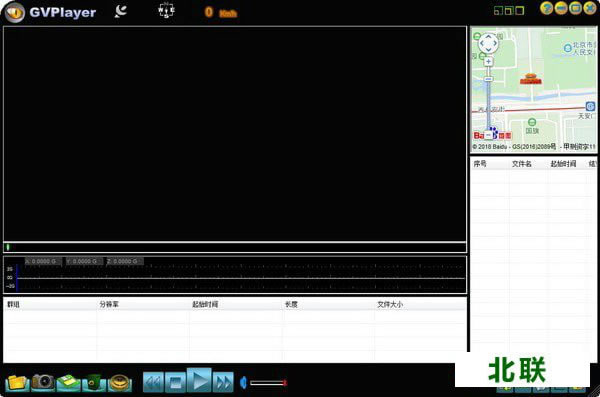Viewport: 600px width, 397px height.
Task: Click the Z: 0.0000 G sensor reading
Action: [x=125, y=261]
